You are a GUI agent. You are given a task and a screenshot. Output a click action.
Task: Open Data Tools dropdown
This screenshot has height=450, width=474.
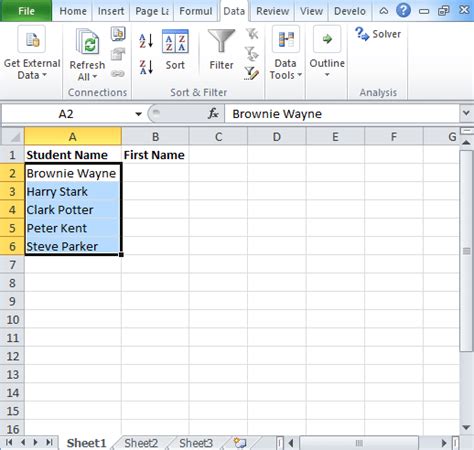285,53
